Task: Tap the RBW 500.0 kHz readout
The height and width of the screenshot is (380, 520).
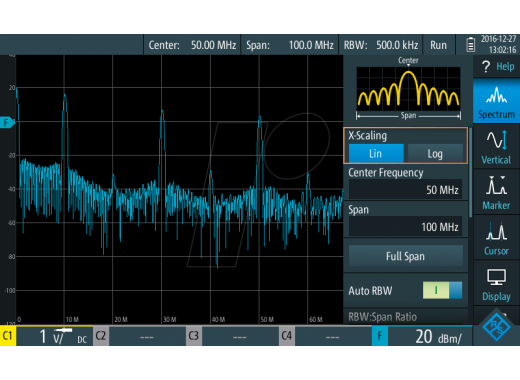Action: pos(381,45)
